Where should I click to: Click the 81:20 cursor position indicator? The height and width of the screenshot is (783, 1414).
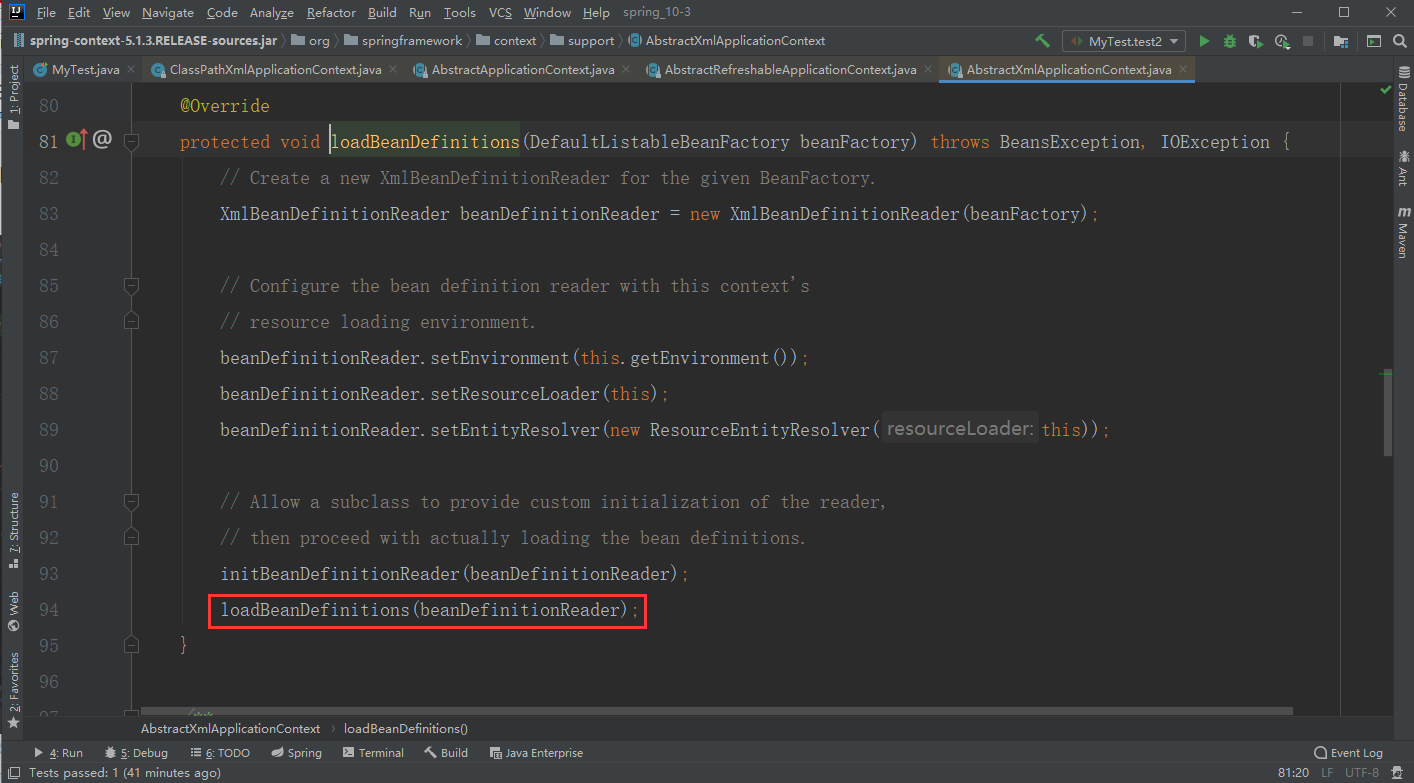point(1293,773)
